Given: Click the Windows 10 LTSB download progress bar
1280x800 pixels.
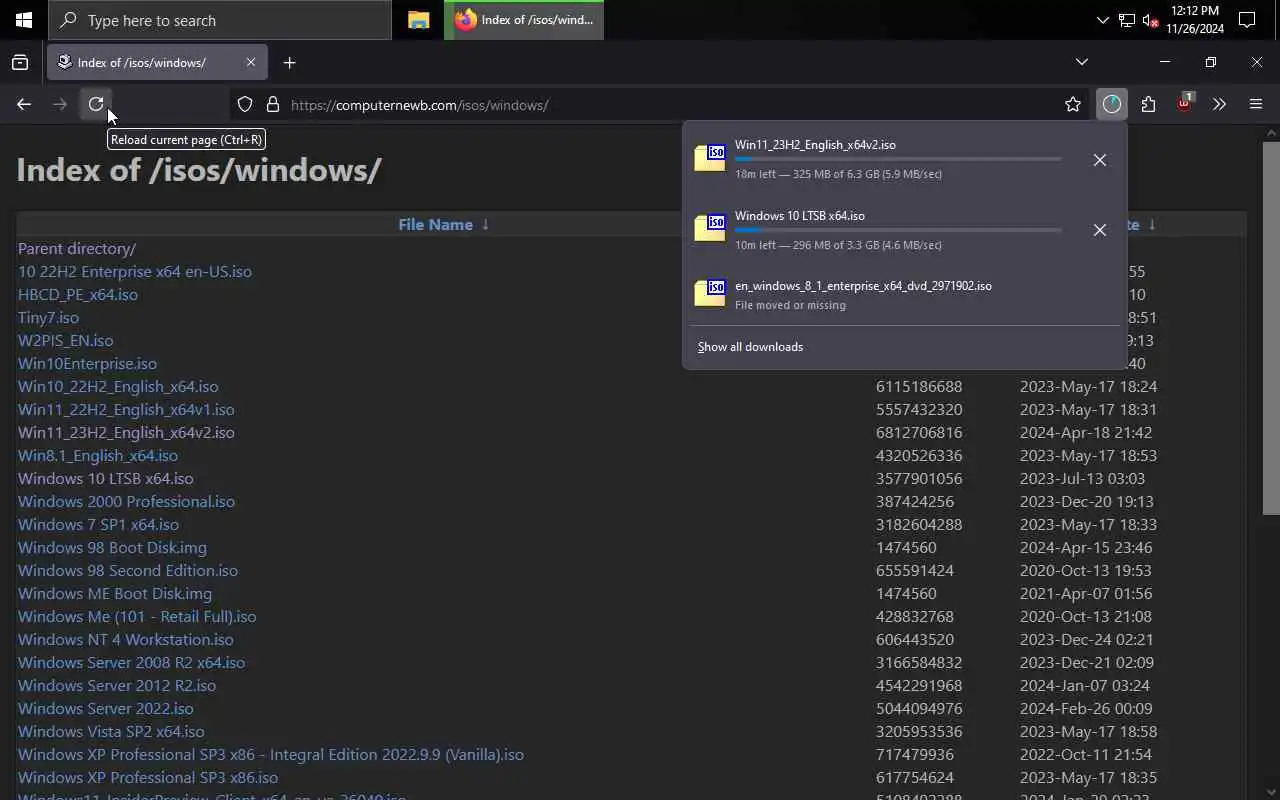Looking at the screenshot, I should click(898, 230).
